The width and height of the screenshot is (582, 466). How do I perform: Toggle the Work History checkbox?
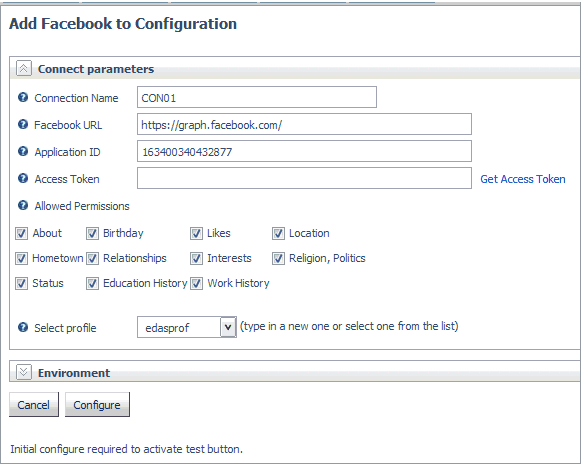point(196,284)
